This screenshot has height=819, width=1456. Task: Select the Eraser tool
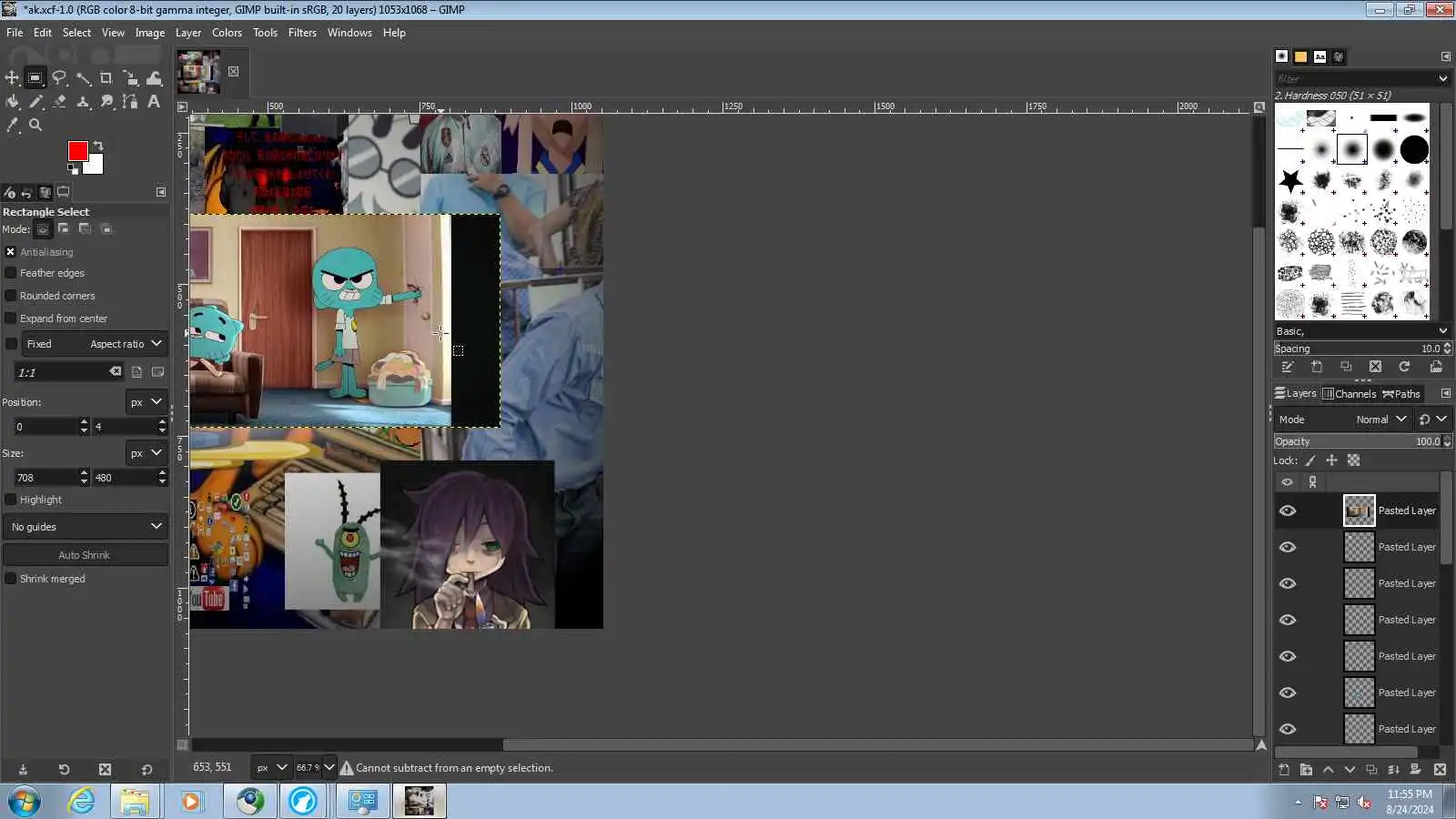click(59, 102)
